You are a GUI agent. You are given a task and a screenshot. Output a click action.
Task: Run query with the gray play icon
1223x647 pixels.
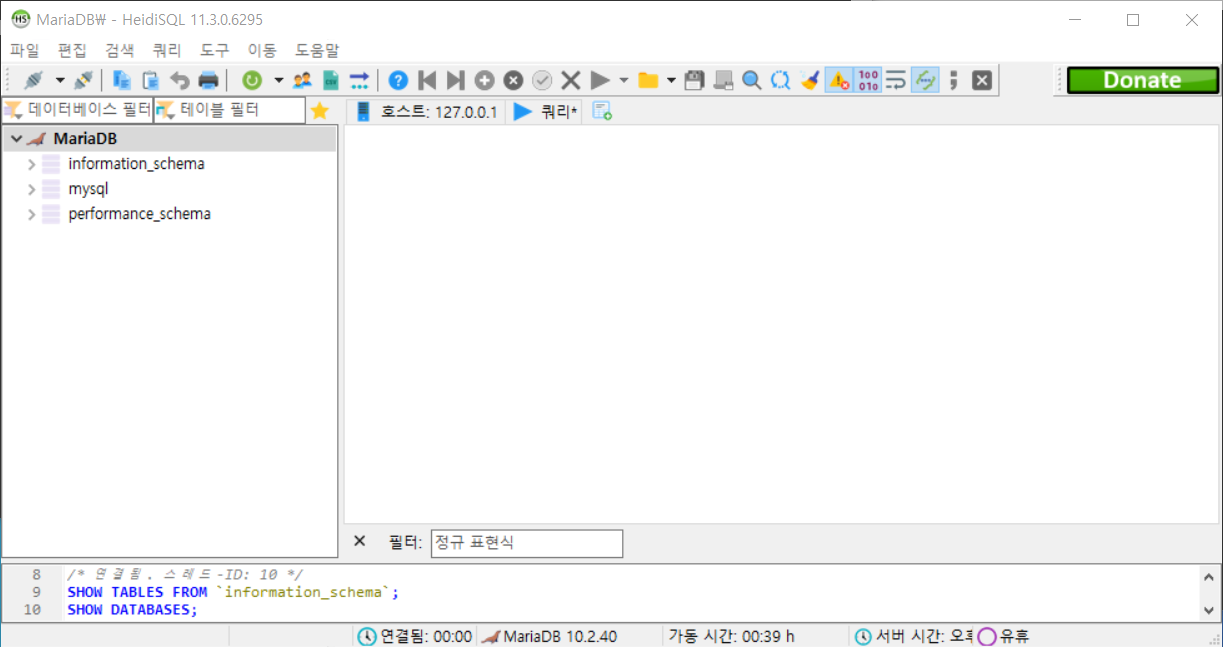[x=600, y=80]
